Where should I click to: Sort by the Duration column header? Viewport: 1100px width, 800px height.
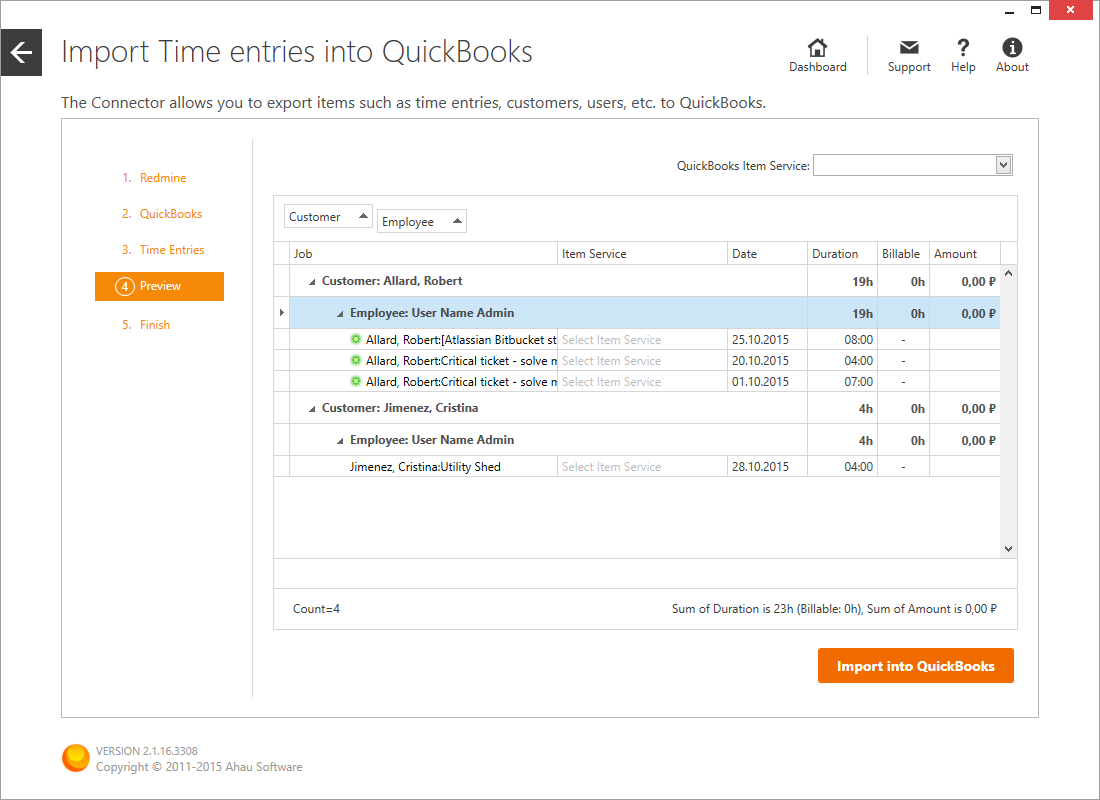tap(836, 254)
